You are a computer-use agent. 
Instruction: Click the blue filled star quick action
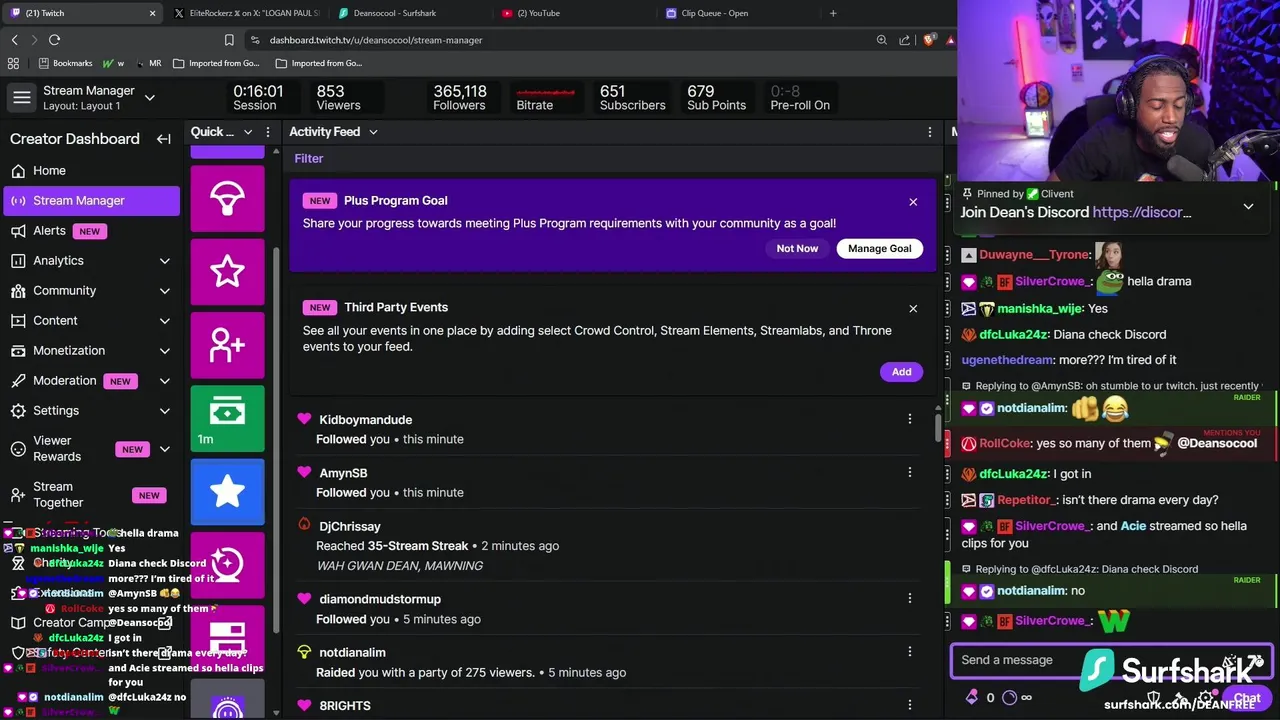[227, 491]
